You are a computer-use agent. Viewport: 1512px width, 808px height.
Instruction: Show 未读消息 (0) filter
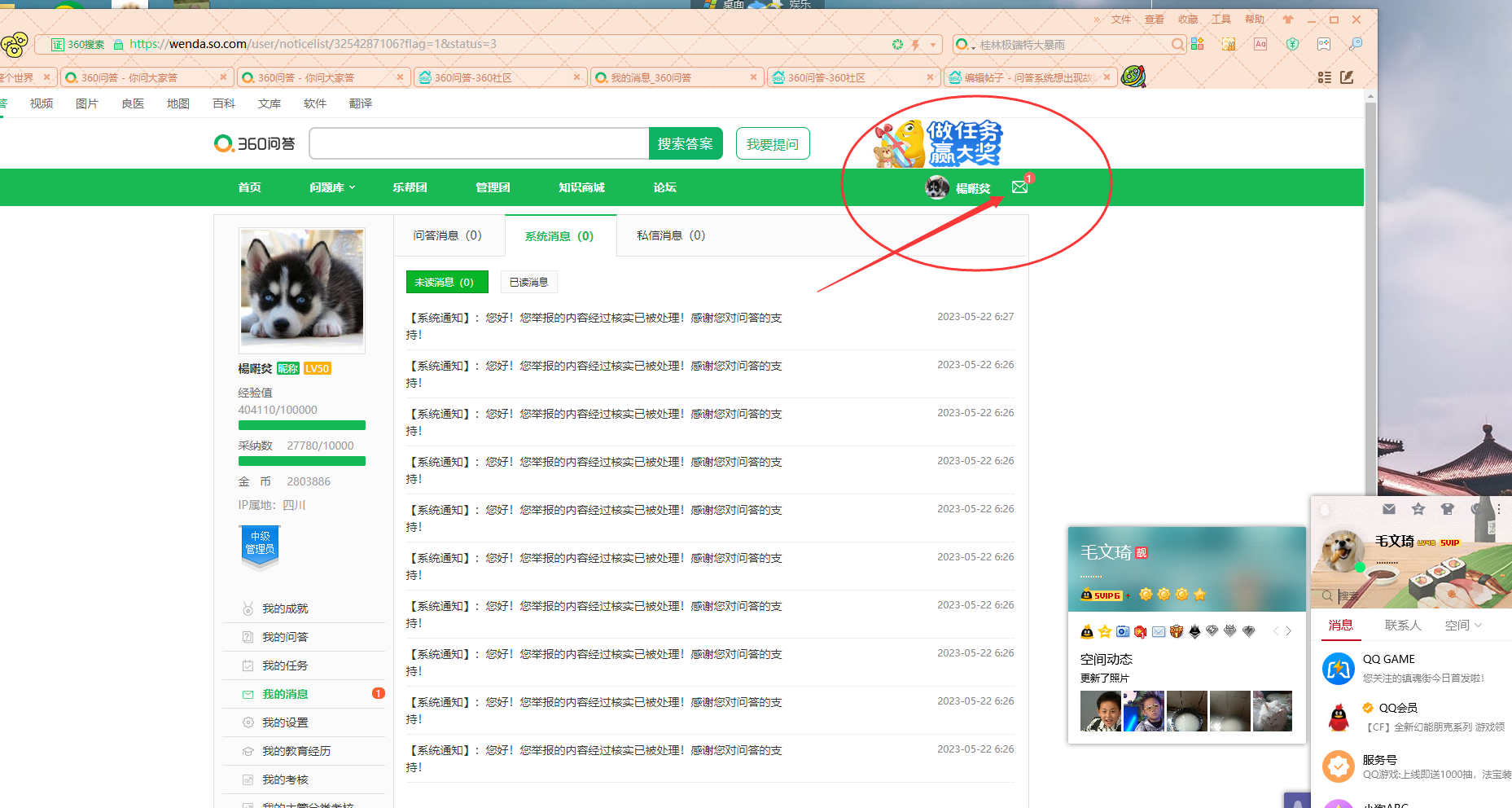click(x=447, y=282)
